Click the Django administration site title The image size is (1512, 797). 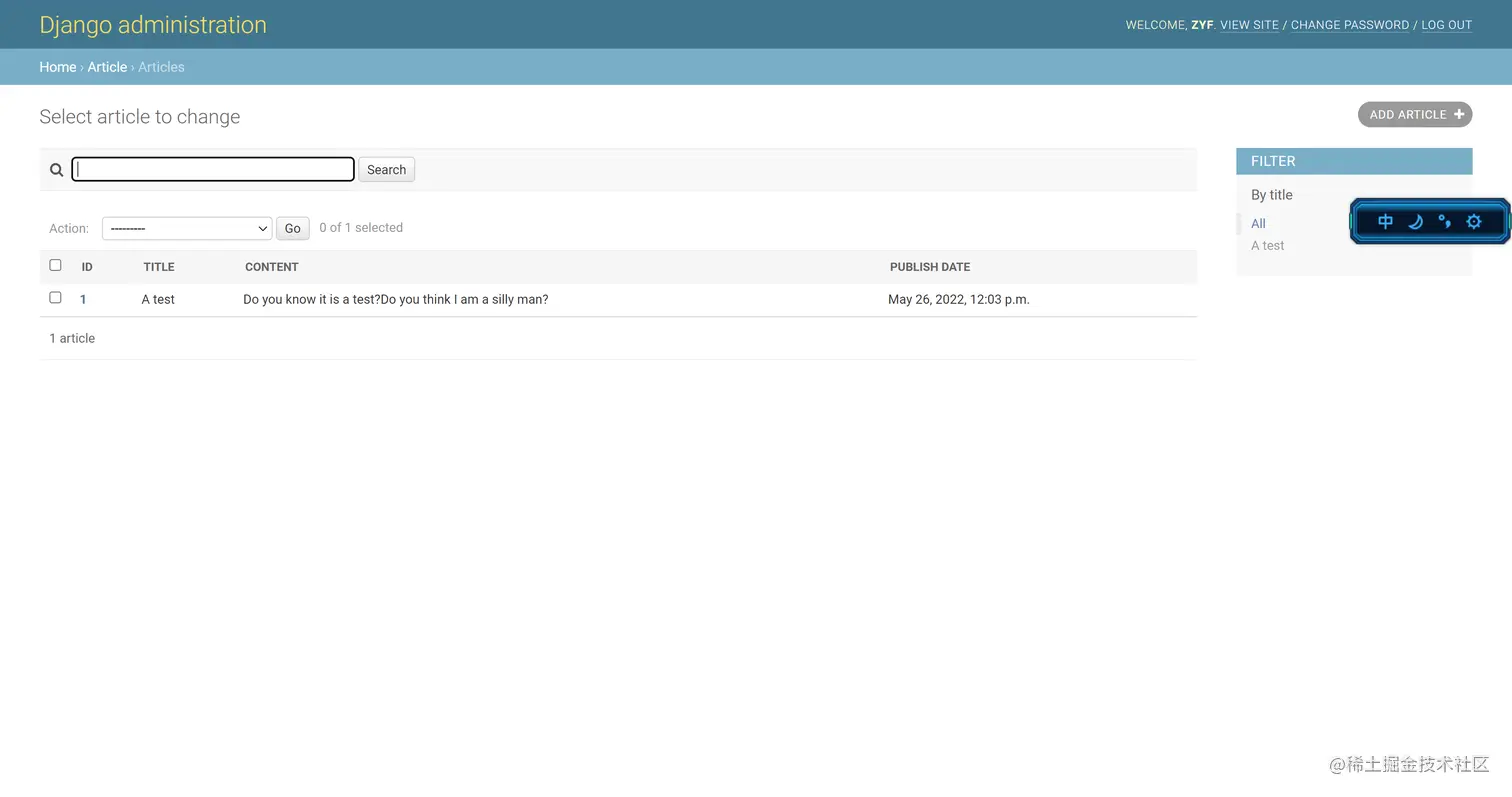point(153,25)
